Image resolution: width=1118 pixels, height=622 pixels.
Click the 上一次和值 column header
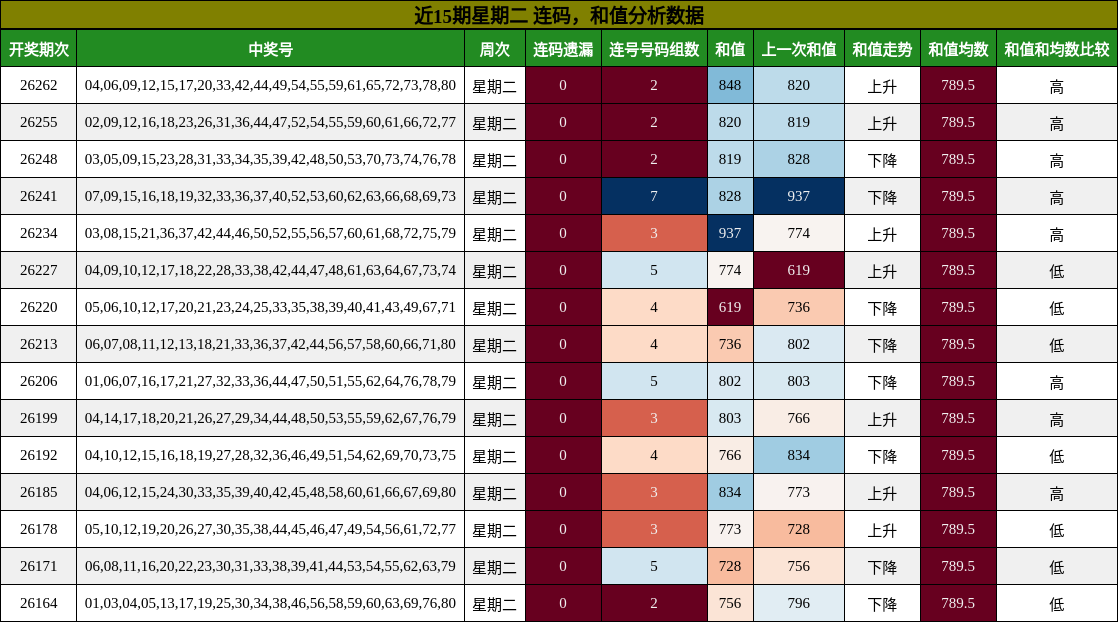799,49
